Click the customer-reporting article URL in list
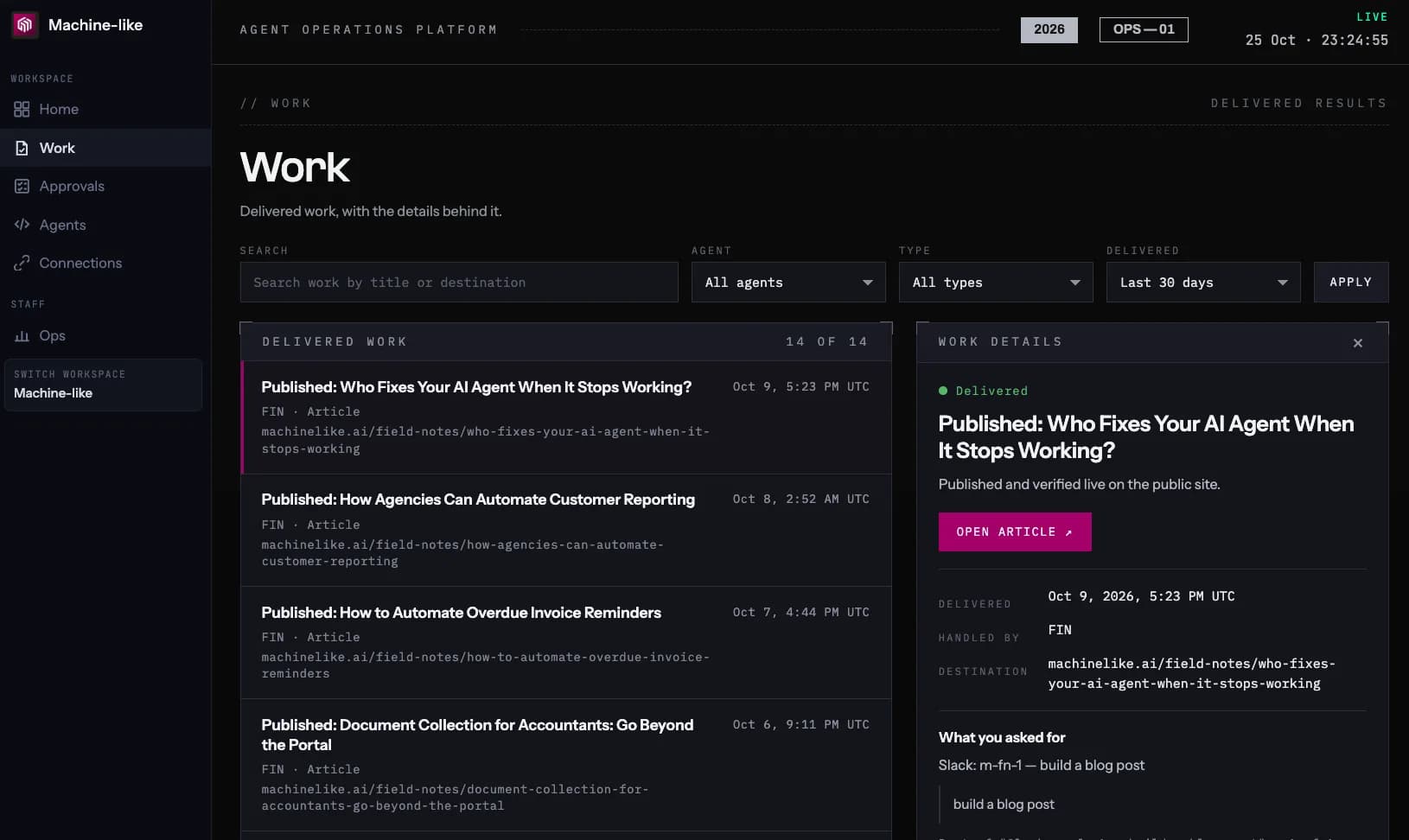 [x=462, y=553]
